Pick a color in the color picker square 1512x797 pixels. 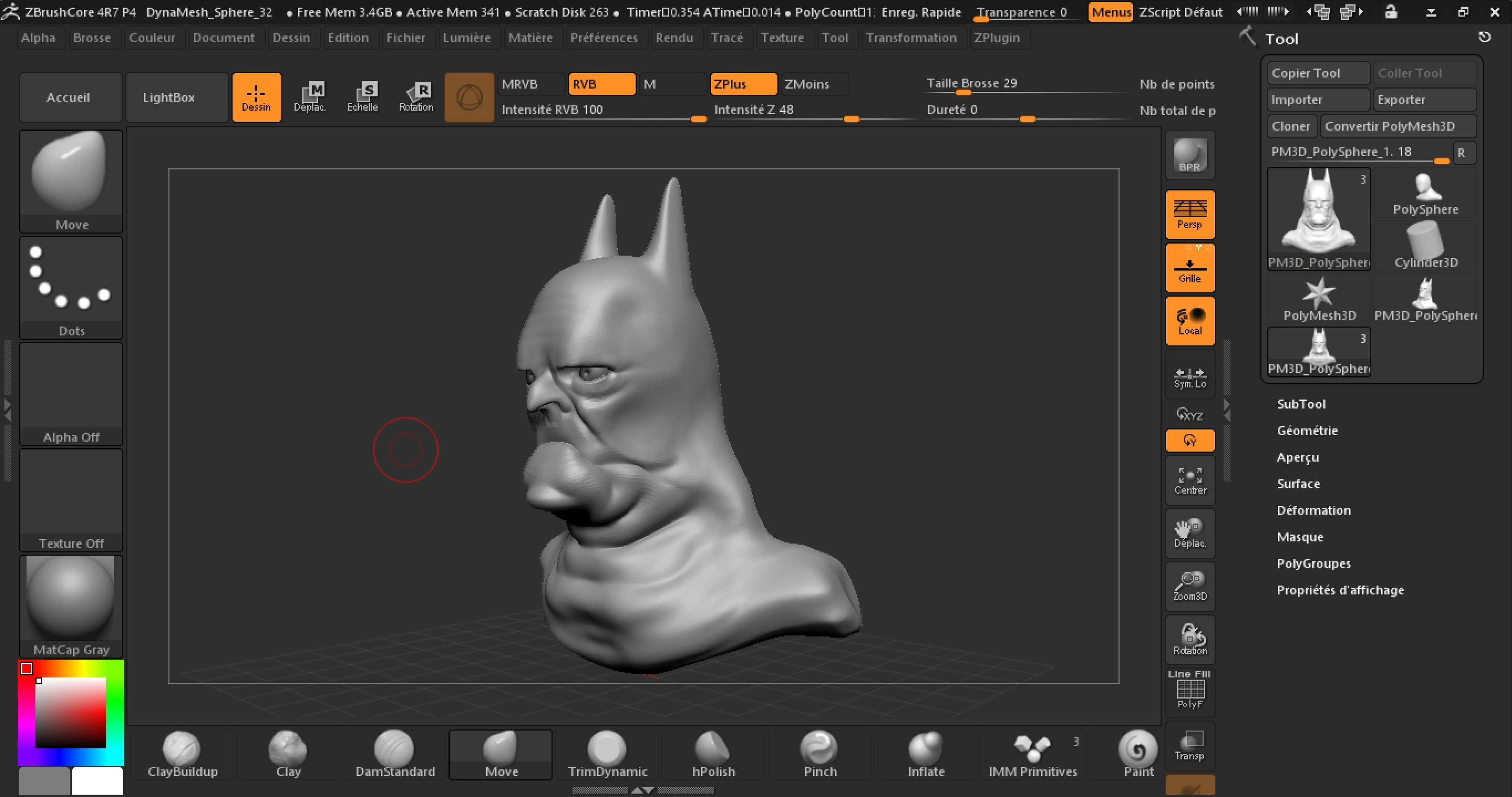click(x=70, y=712)
